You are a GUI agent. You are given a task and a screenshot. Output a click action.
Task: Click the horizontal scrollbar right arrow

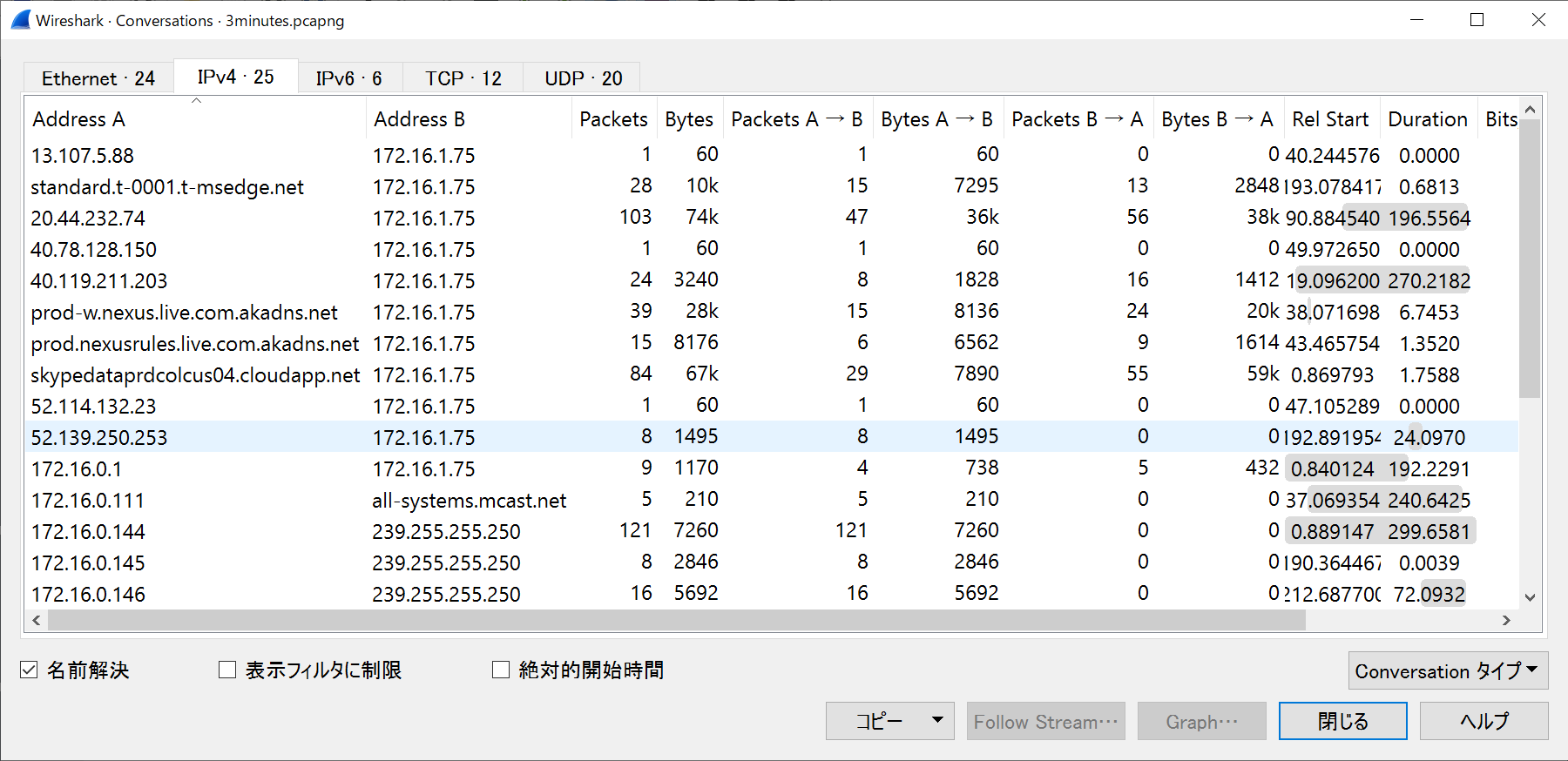(x=1507, y=620)
